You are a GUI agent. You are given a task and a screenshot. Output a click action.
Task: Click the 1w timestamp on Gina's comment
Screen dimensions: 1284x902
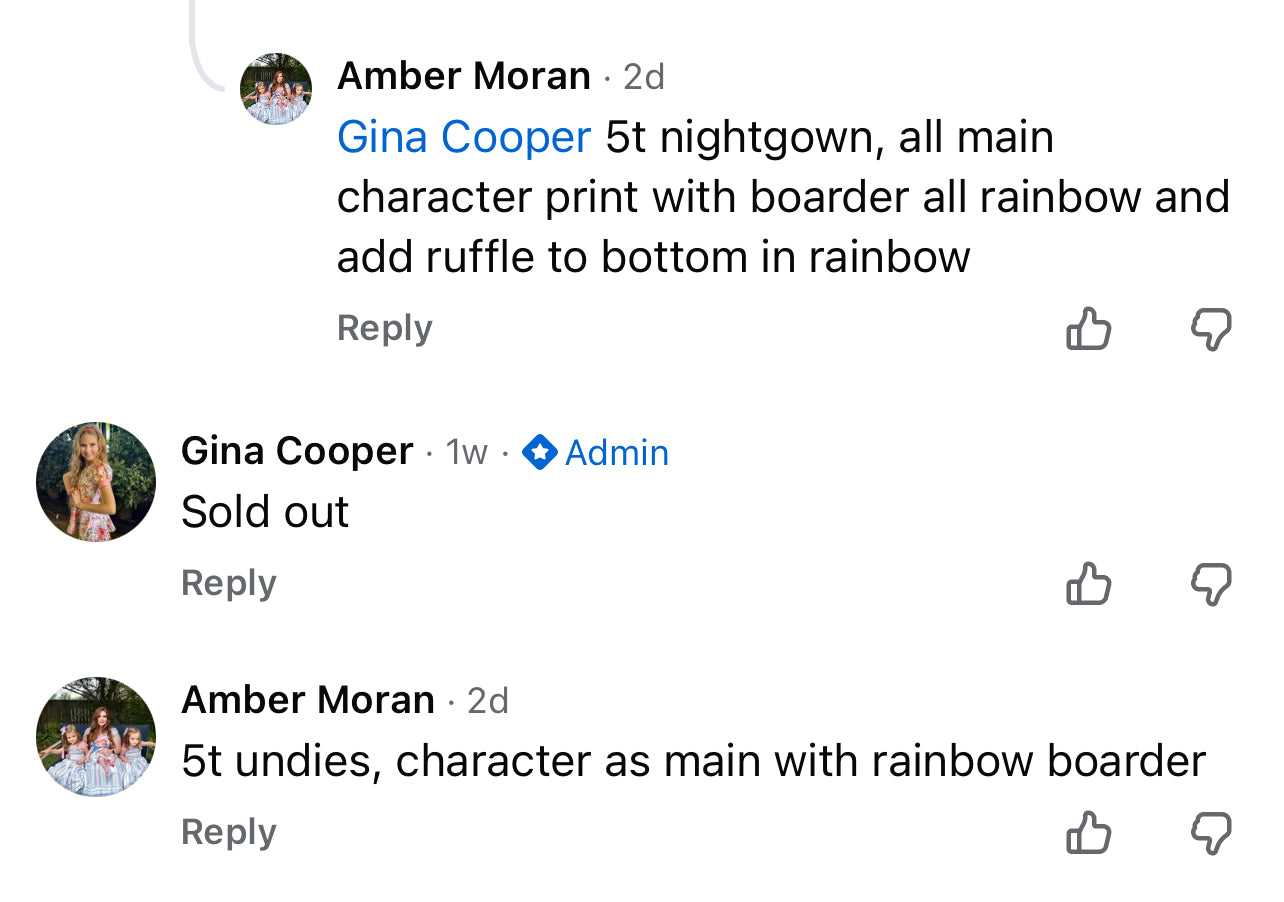[x=467, y=453]
